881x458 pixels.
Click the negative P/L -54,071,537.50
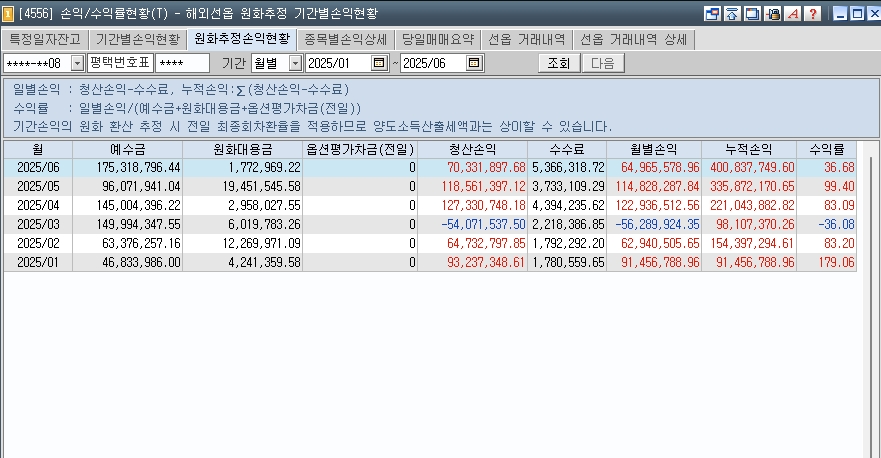(484, 225)
